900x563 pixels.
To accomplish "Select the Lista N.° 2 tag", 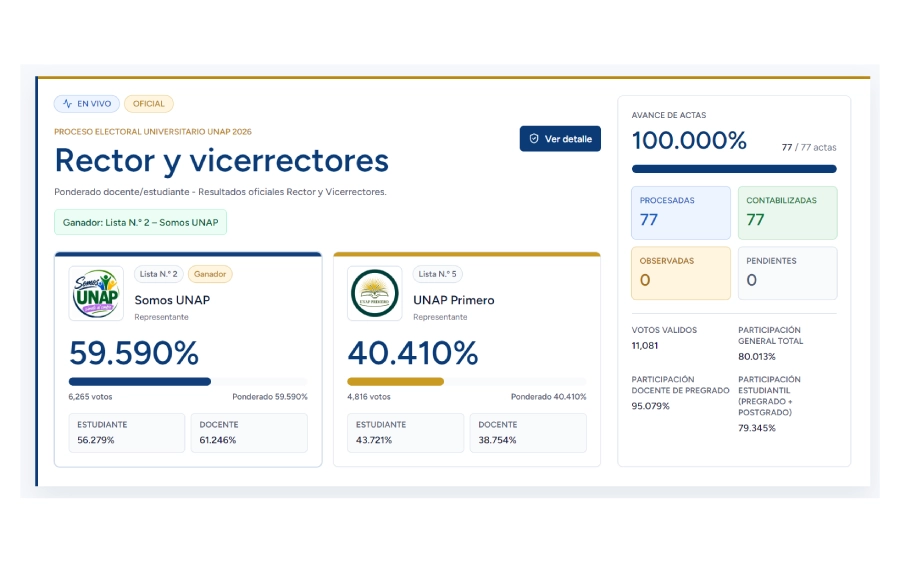I will [158, 274].
